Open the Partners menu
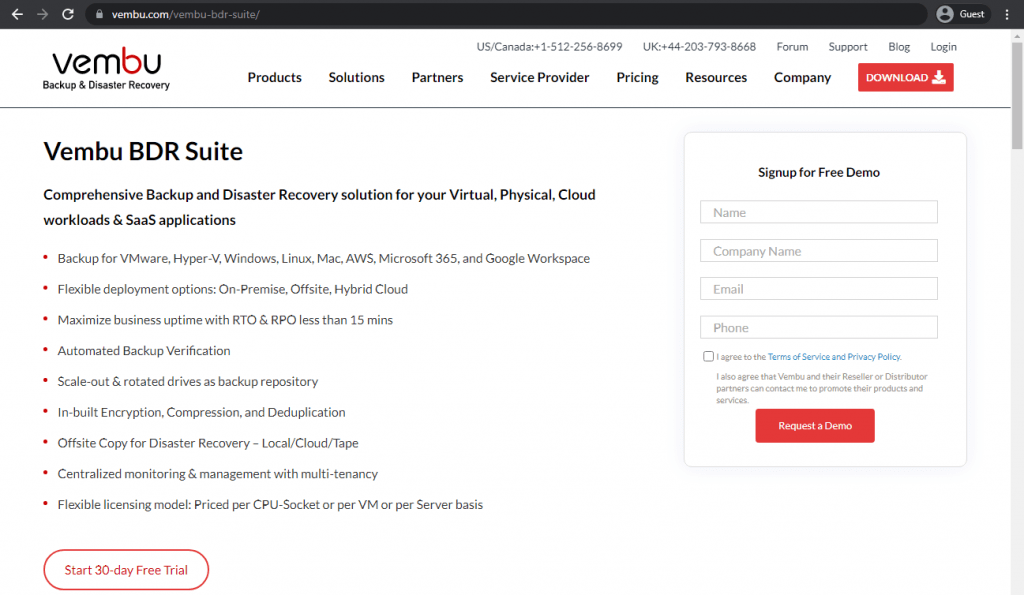1024x595 pixels. click(x=438, y=77)
